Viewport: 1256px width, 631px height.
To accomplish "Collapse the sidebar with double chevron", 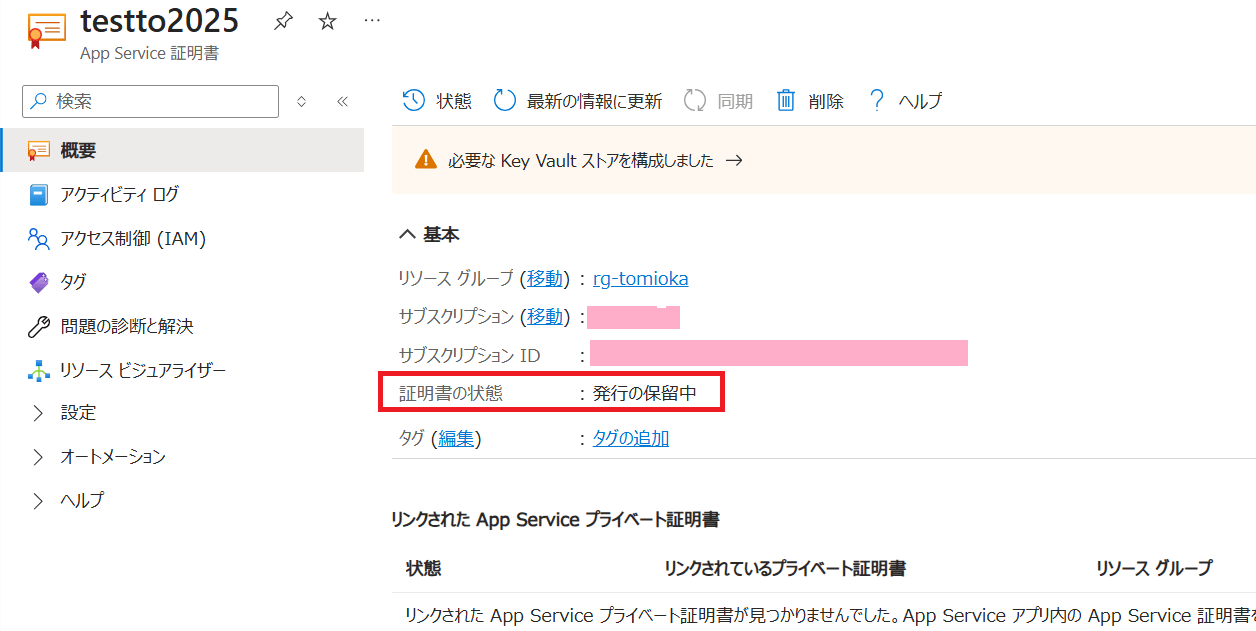I will 342,101.
